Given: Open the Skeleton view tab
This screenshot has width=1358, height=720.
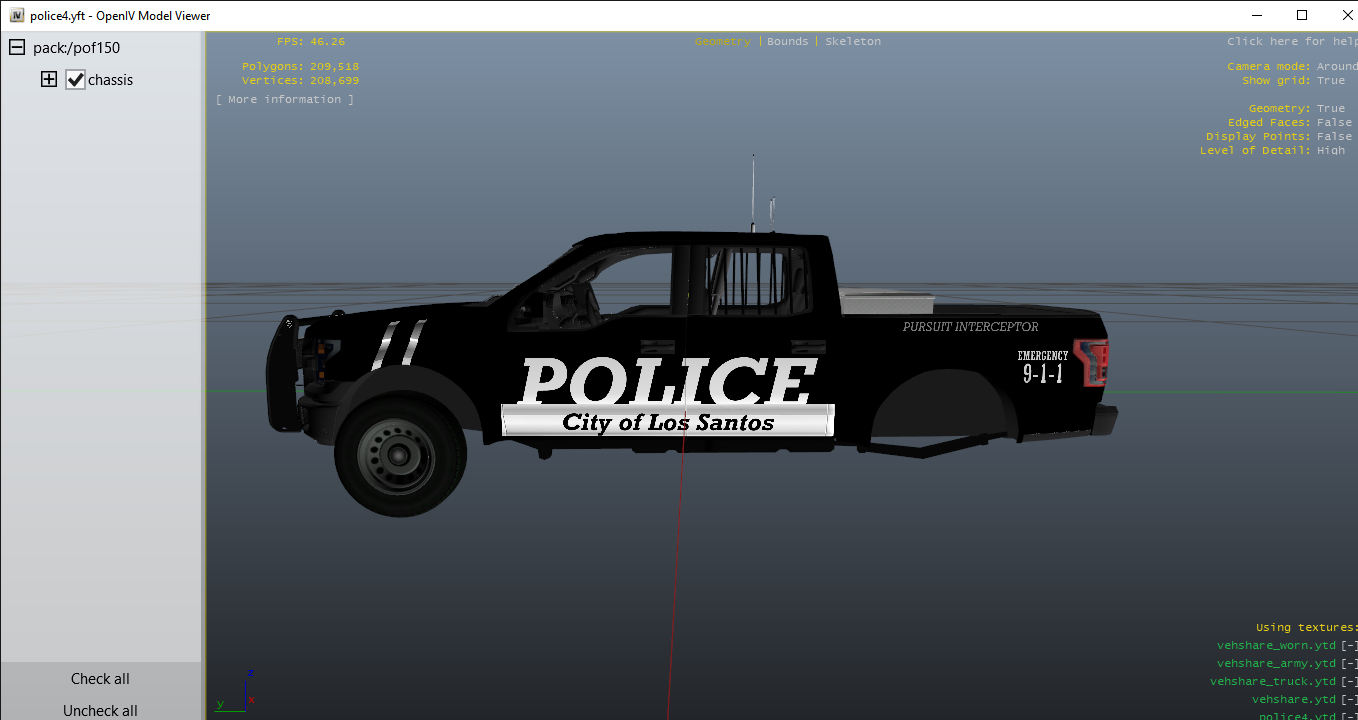Looking at the screenshot, I should (x=853, y=42).
